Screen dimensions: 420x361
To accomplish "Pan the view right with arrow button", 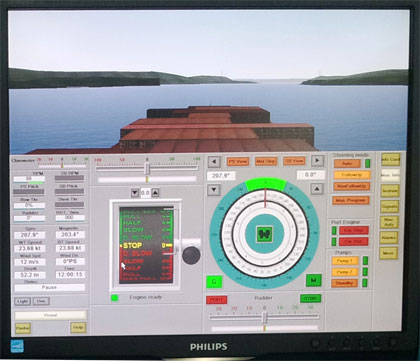I will [317, 161].
